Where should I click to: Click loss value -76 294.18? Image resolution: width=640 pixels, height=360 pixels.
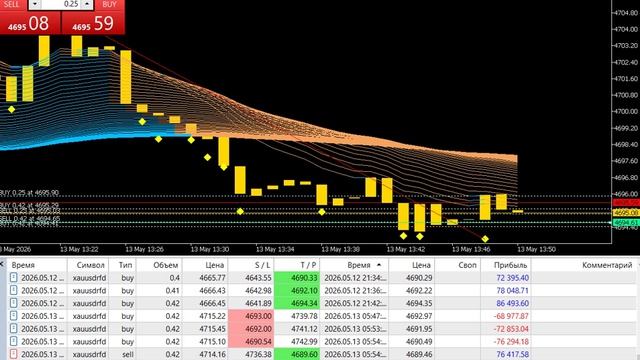[511, 341]
